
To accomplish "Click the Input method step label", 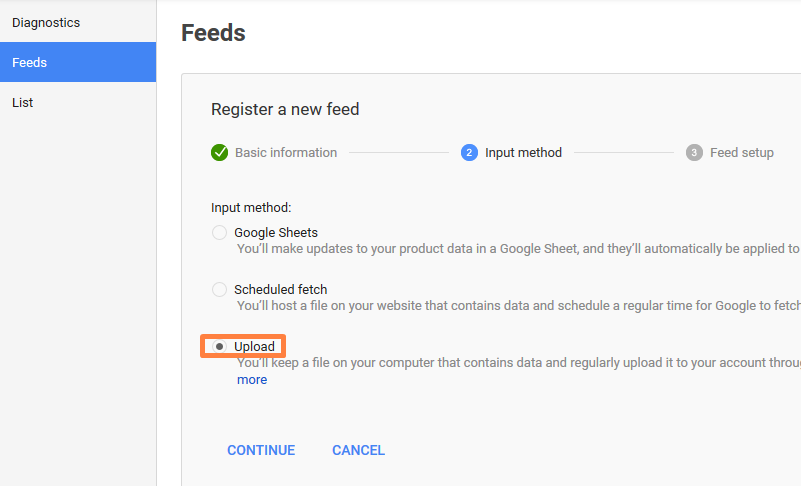I will [x=523, y=153].
